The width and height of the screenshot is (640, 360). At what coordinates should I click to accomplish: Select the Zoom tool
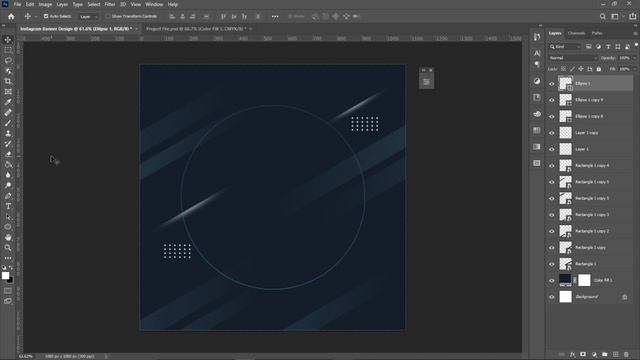(8, 248)
